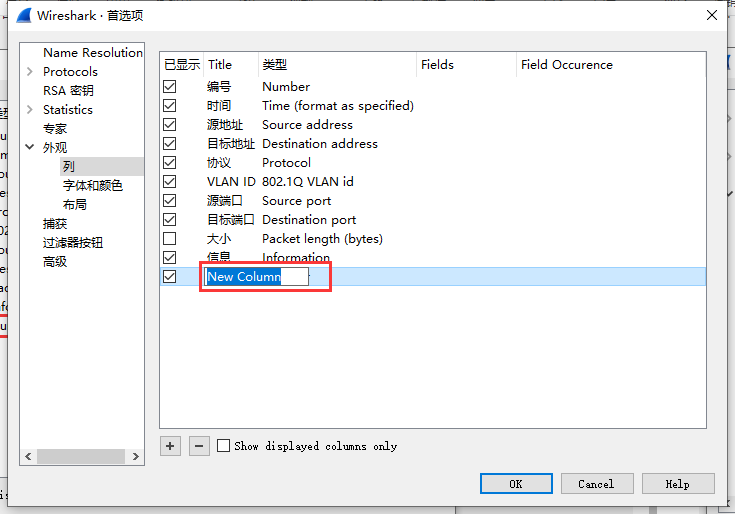The width and height of the screenshot is (735, 514).
Task: Select the VLAN ID title cell
Action: click(x=231, y=181)
